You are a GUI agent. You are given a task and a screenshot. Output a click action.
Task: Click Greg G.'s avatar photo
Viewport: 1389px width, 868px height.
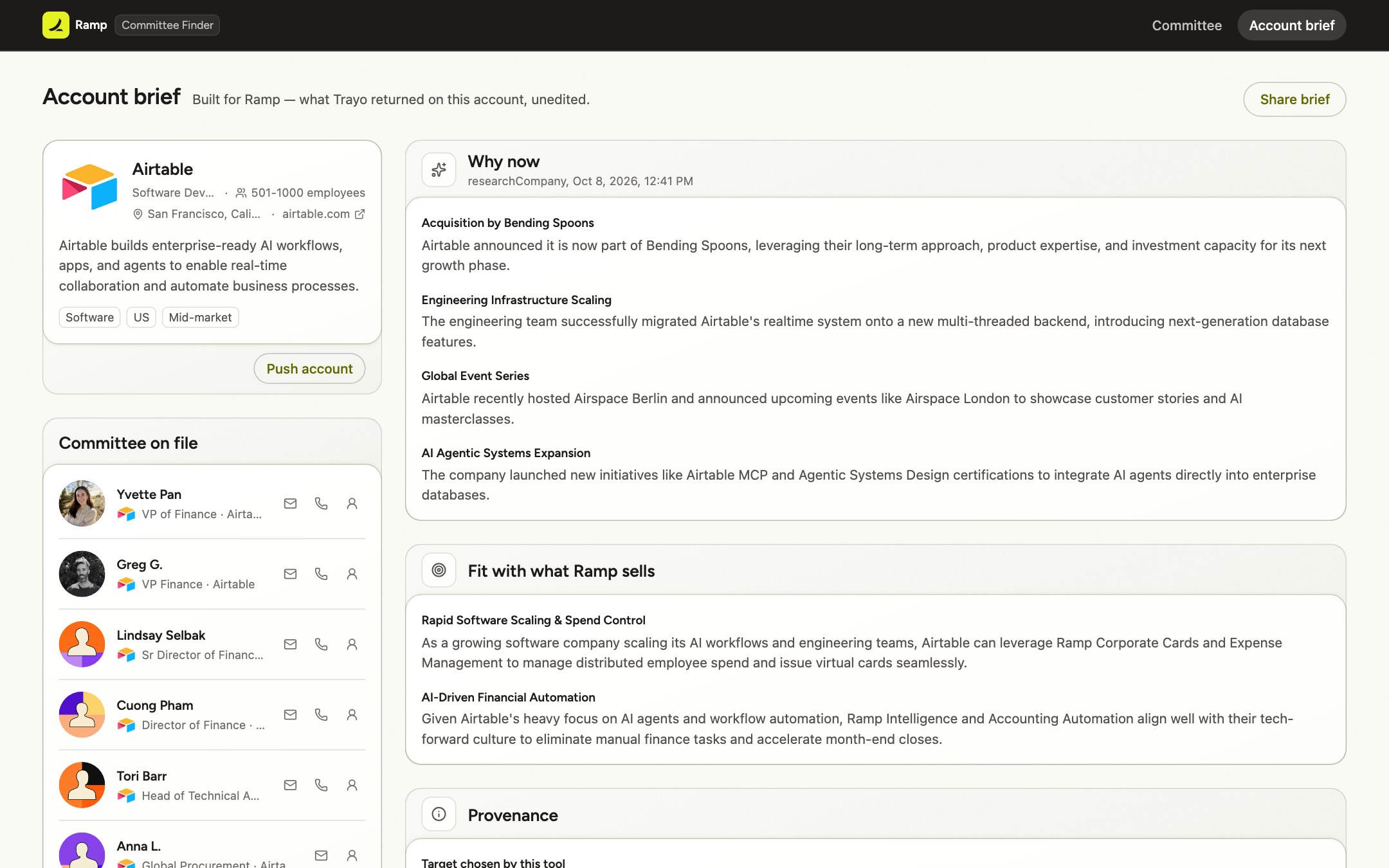82,574
